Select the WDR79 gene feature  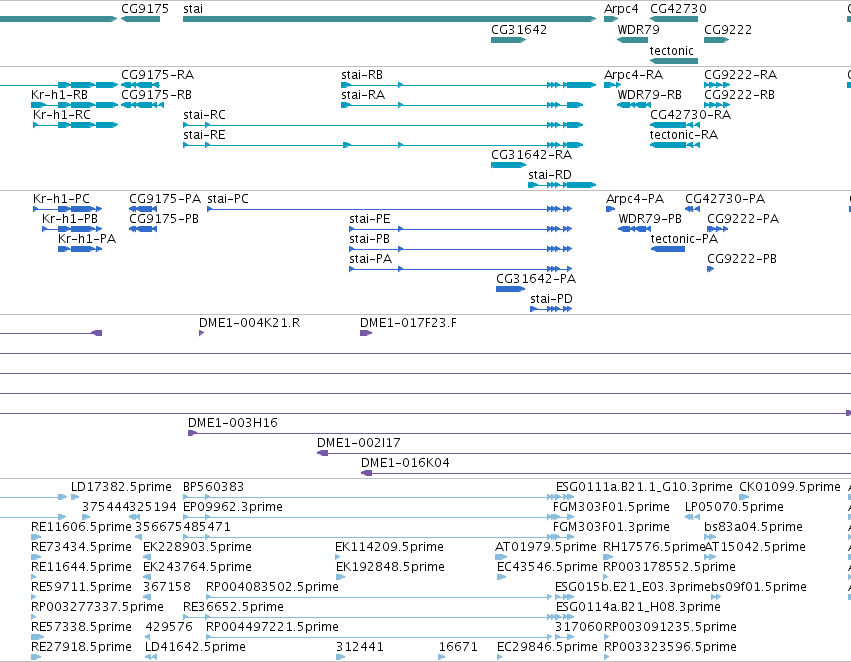click(x=632, y=40)
